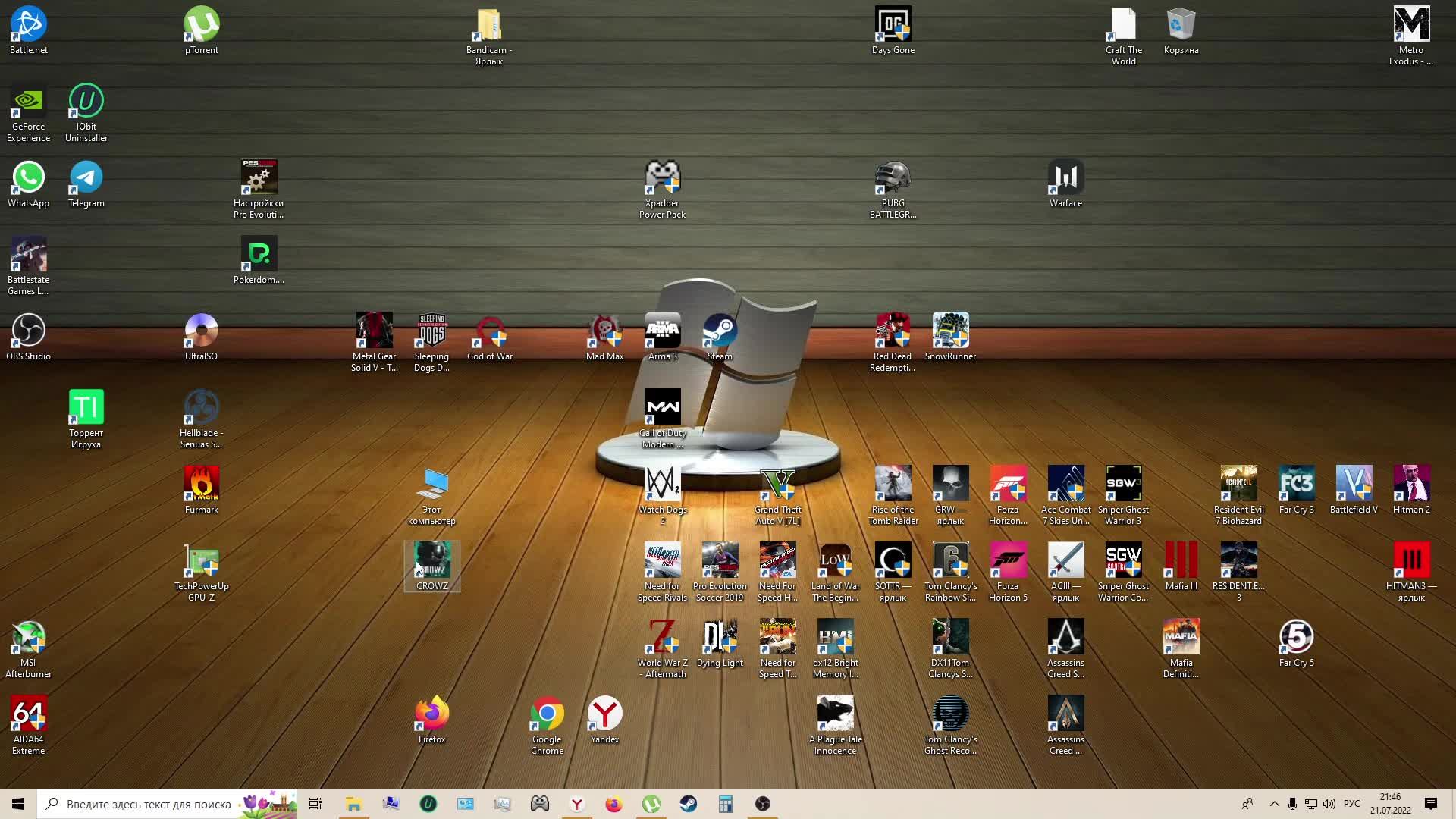This screenshot has width=1456, height=819.
Task: Click the Task View taskbar button
Action: tap(315, 804)
